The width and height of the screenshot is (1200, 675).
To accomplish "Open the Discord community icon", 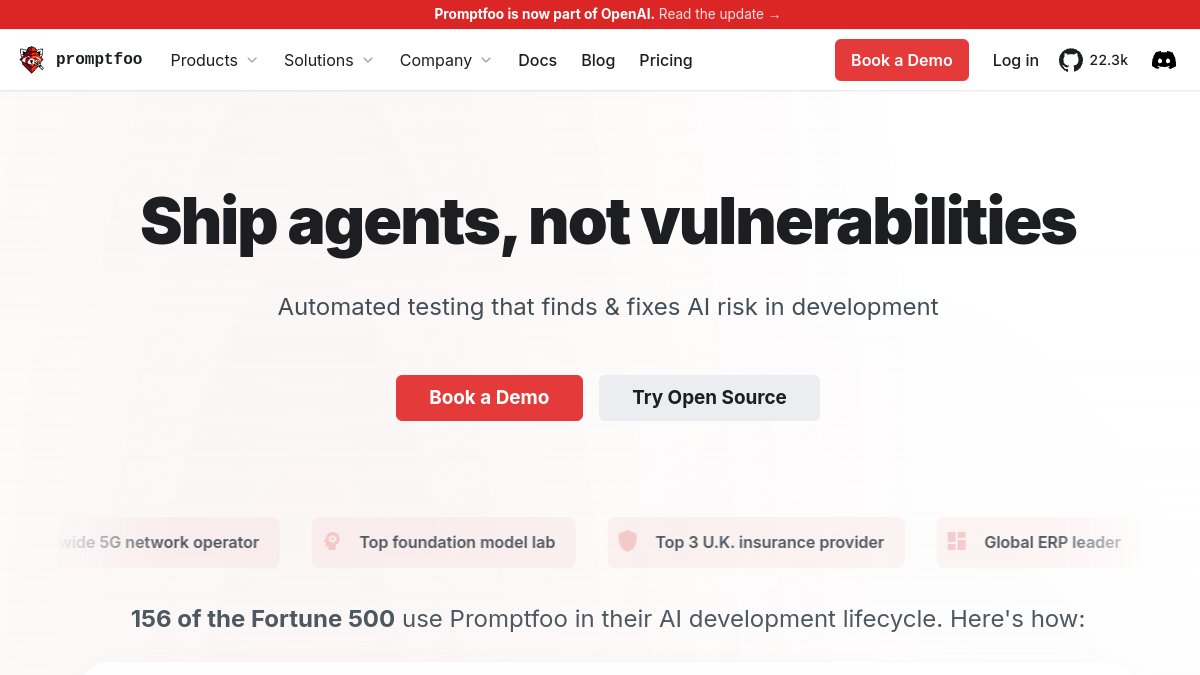I will tap(1164, 60).
